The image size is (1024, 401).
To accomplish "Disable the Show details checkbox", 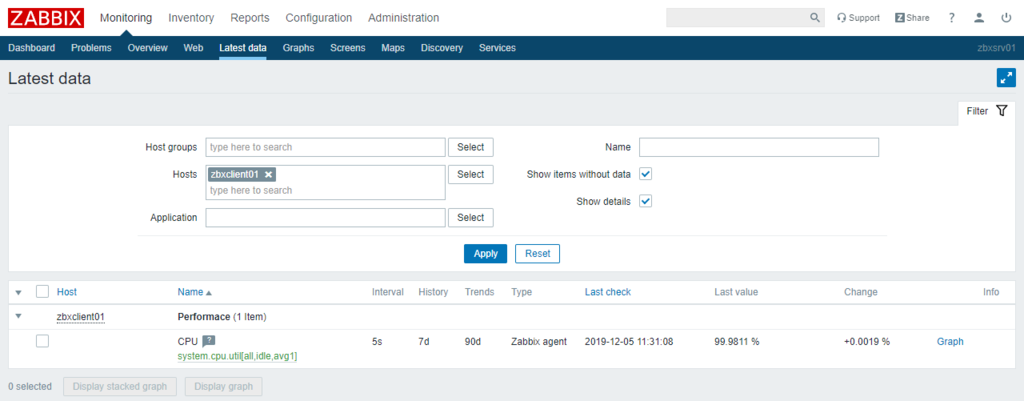I will [x=646, y=201].
